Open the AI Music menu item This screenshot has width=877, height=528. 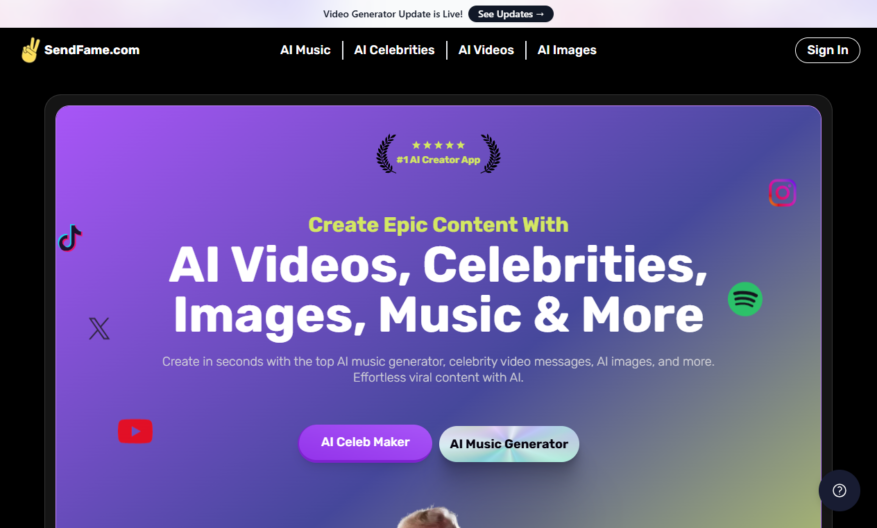tap(305, 50)
